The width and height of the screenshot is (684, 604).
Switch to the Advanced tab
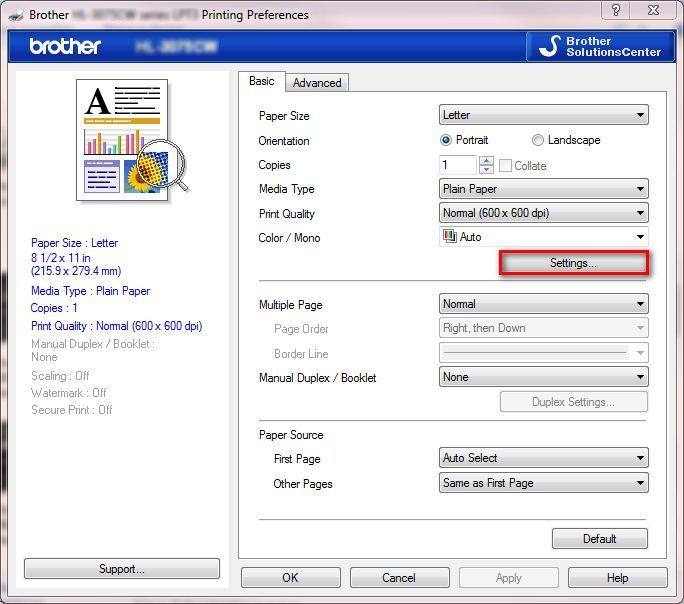[317, 83]
